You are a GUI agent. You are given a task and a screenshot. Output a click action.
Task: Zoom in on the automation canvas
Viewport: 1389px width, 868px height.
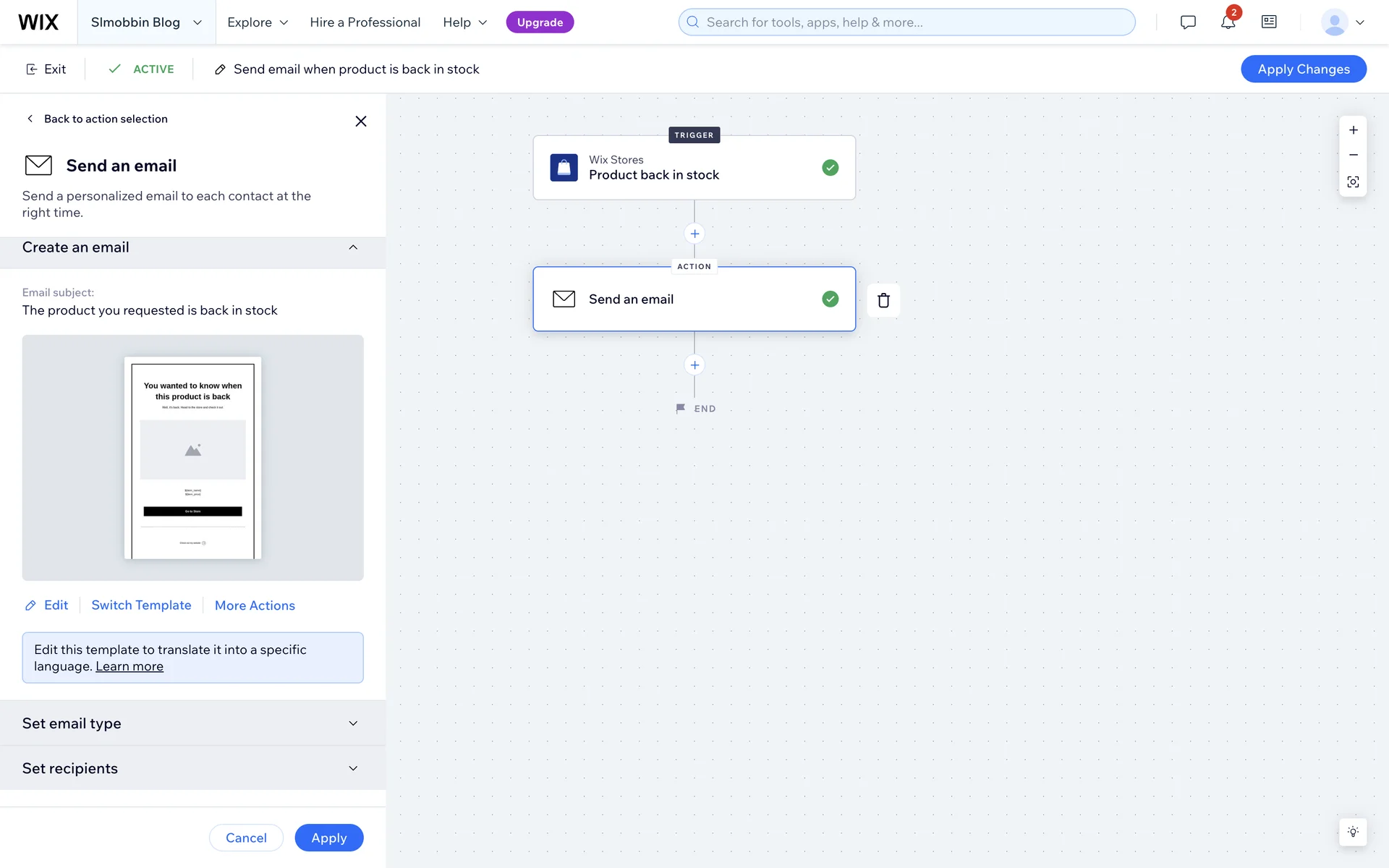tap(1353, 130)
